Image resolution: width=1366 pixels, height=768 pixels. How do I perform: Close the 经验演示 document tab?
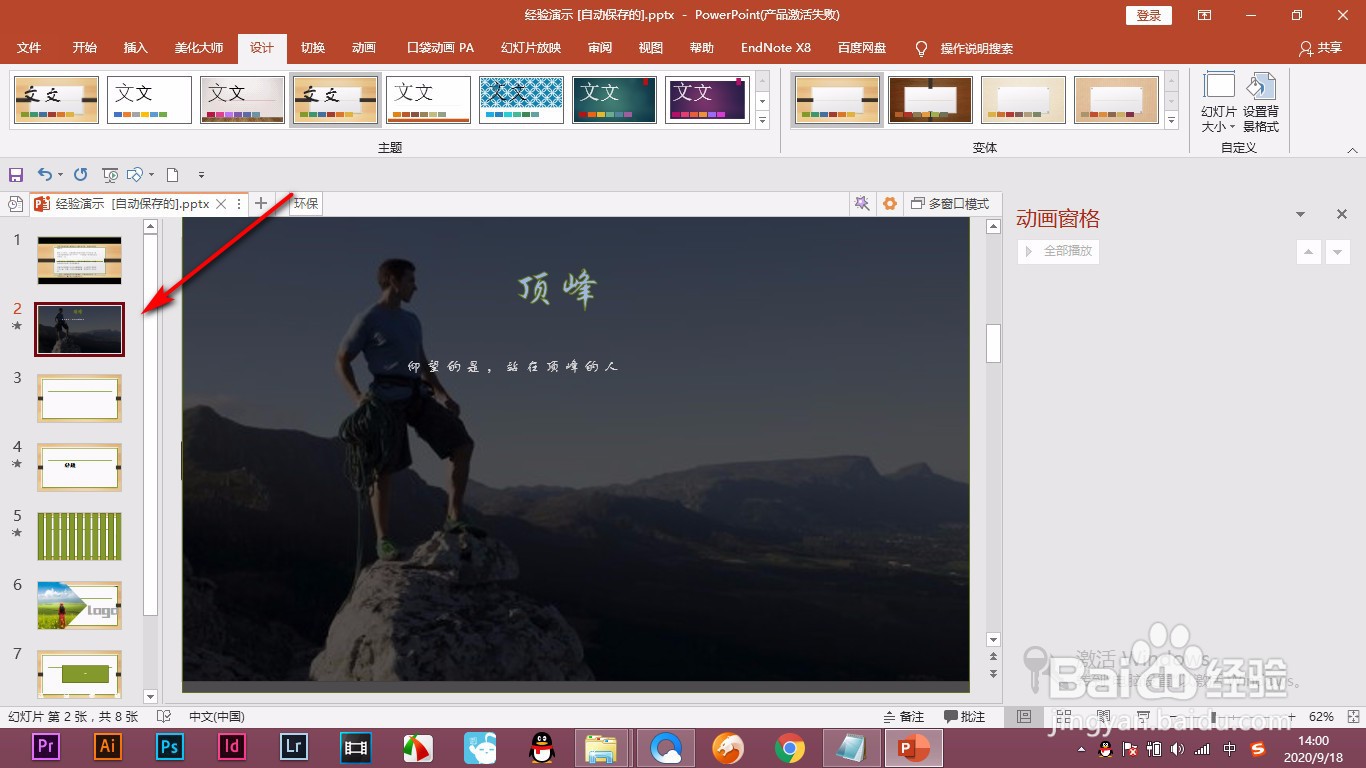point(221,204)
